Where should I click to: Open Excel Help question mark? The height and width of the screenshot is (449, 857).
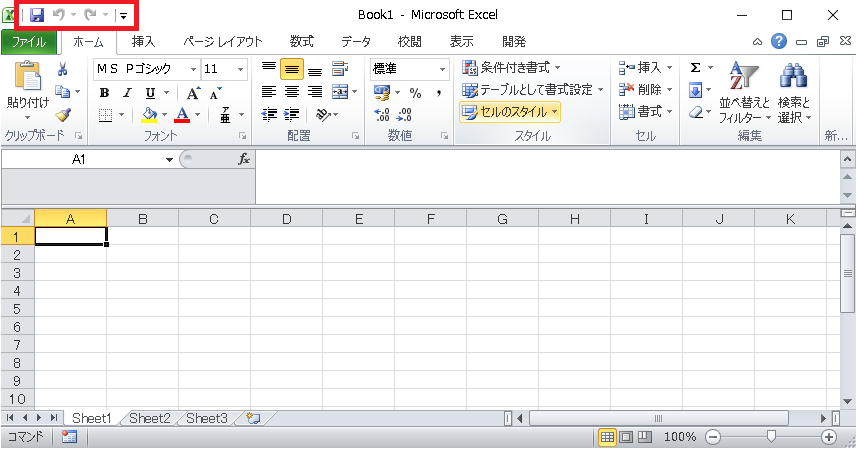779,41
